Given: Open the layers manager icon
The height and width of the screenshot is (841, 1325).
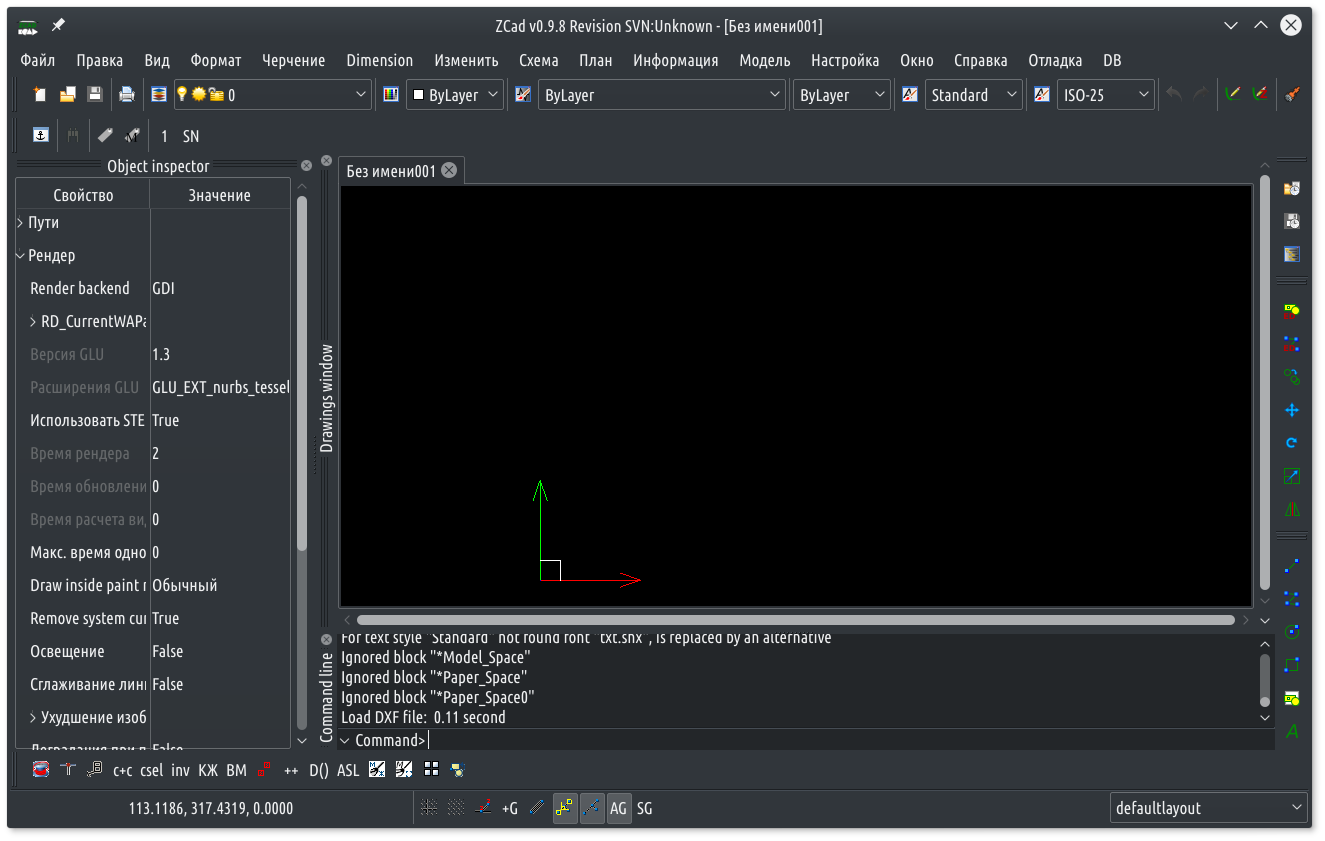Looking at the screenshot, I should [x=159, y=95].
